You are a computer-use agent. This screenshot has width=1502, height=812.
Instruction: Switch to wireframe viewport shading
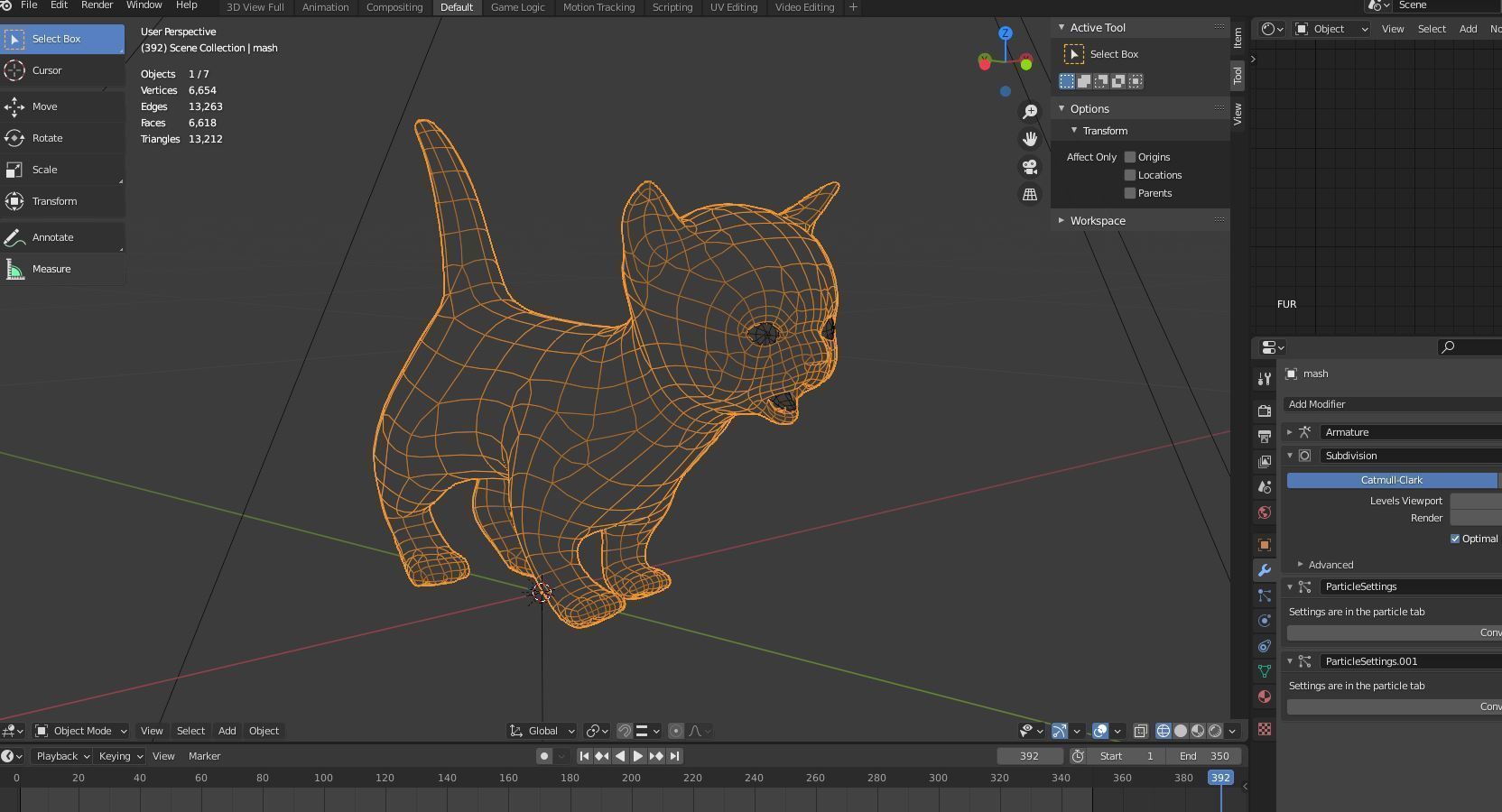pos(1164,731)
